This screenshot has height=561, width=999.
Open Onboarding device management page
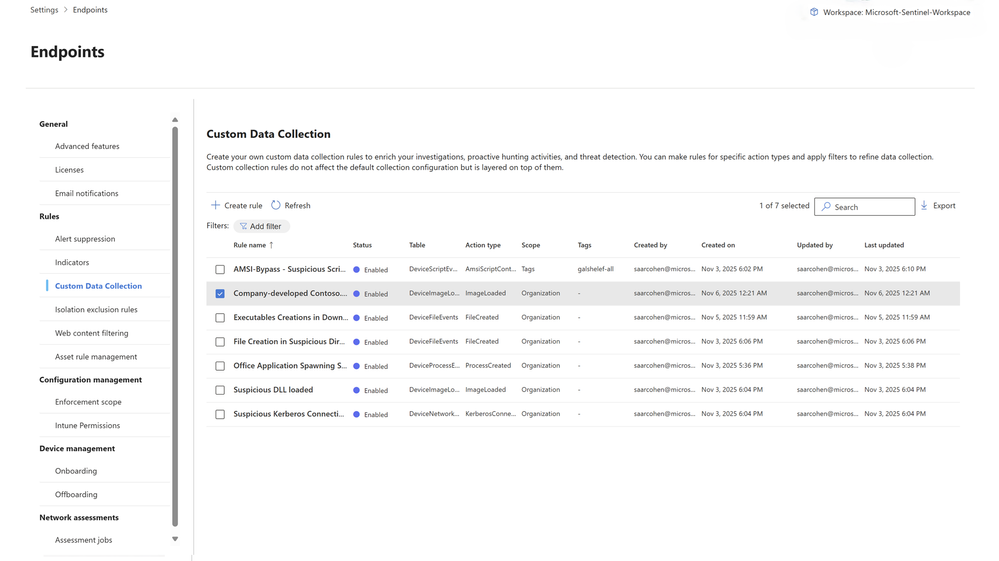coord(76,471)
